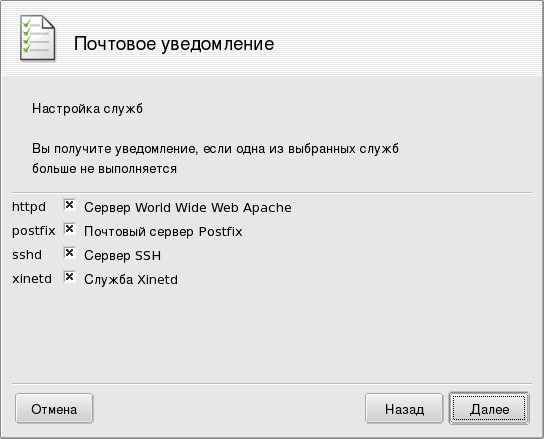The width and height of the screenshot is (544, 439).
Task: Click the 'Почтовый сервер Postfix' description
Action: tap(163, 231)
